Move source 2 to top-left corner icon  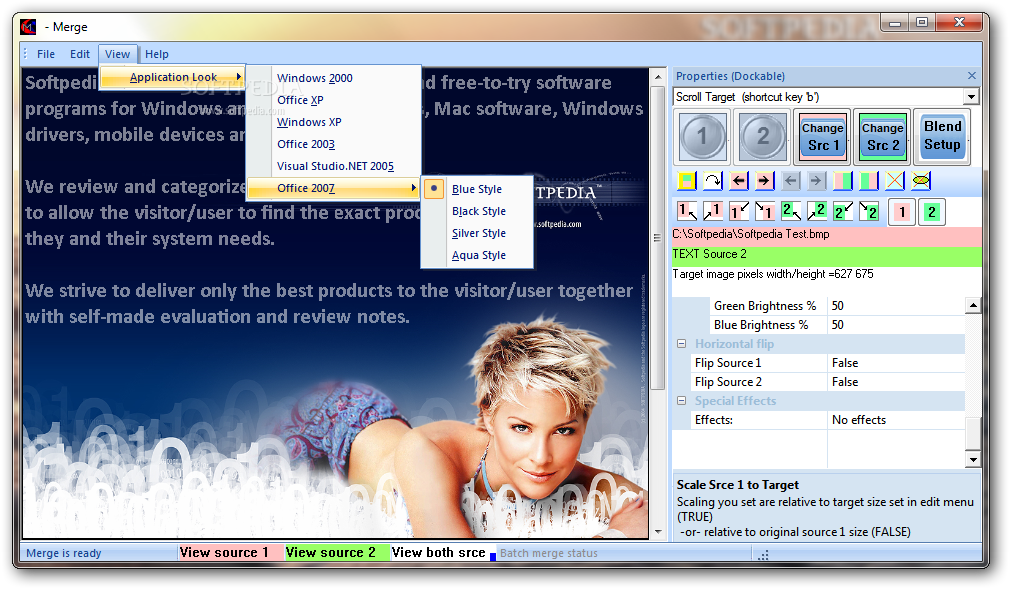coord(790,211)
